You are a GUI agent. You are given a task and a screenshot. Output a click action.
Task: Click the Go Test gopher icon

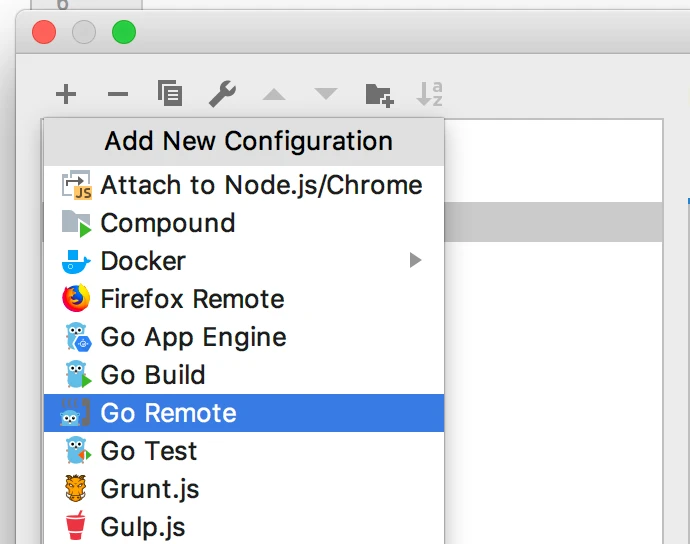[78, 450]
